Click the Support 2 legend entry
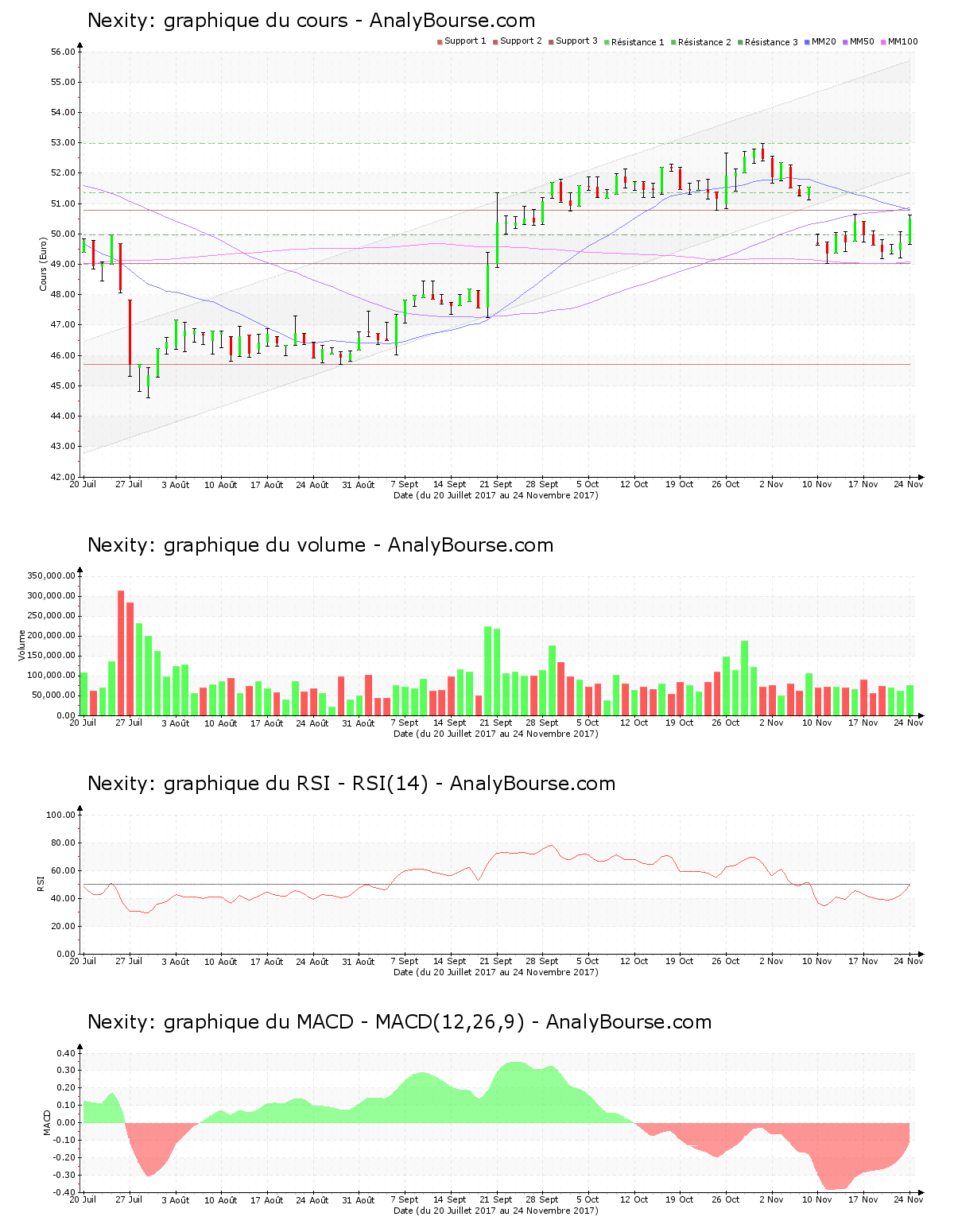954x1232 pixels. pyautogui.click(x=518, y=41)
